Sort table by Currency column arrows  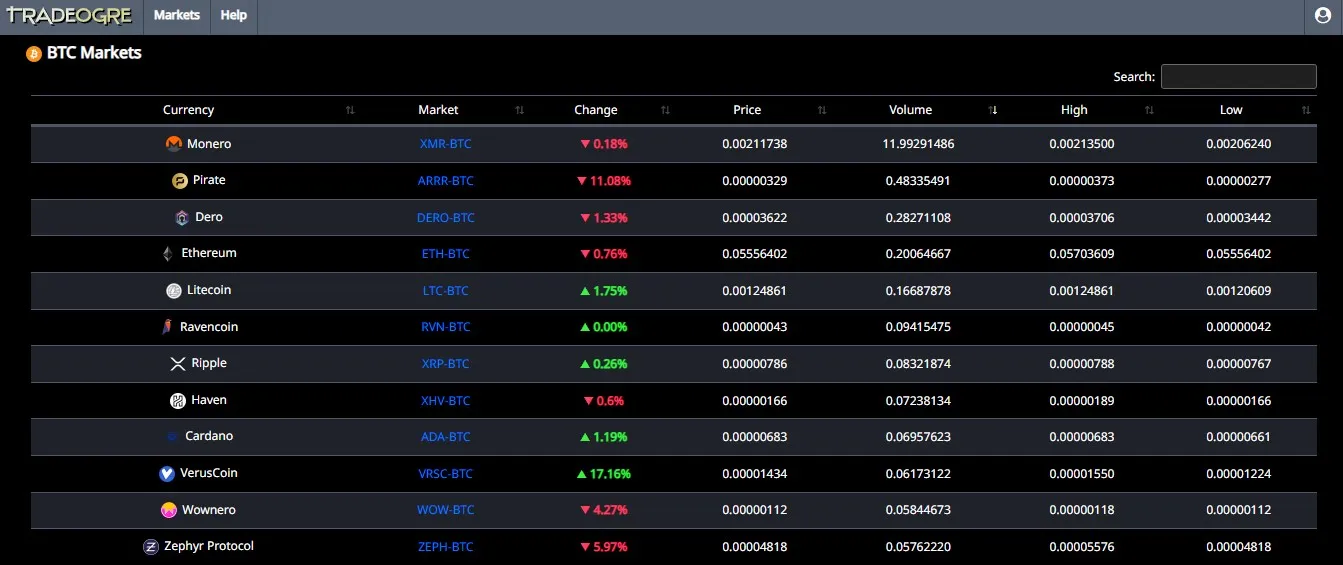click(x=350, y=110)
